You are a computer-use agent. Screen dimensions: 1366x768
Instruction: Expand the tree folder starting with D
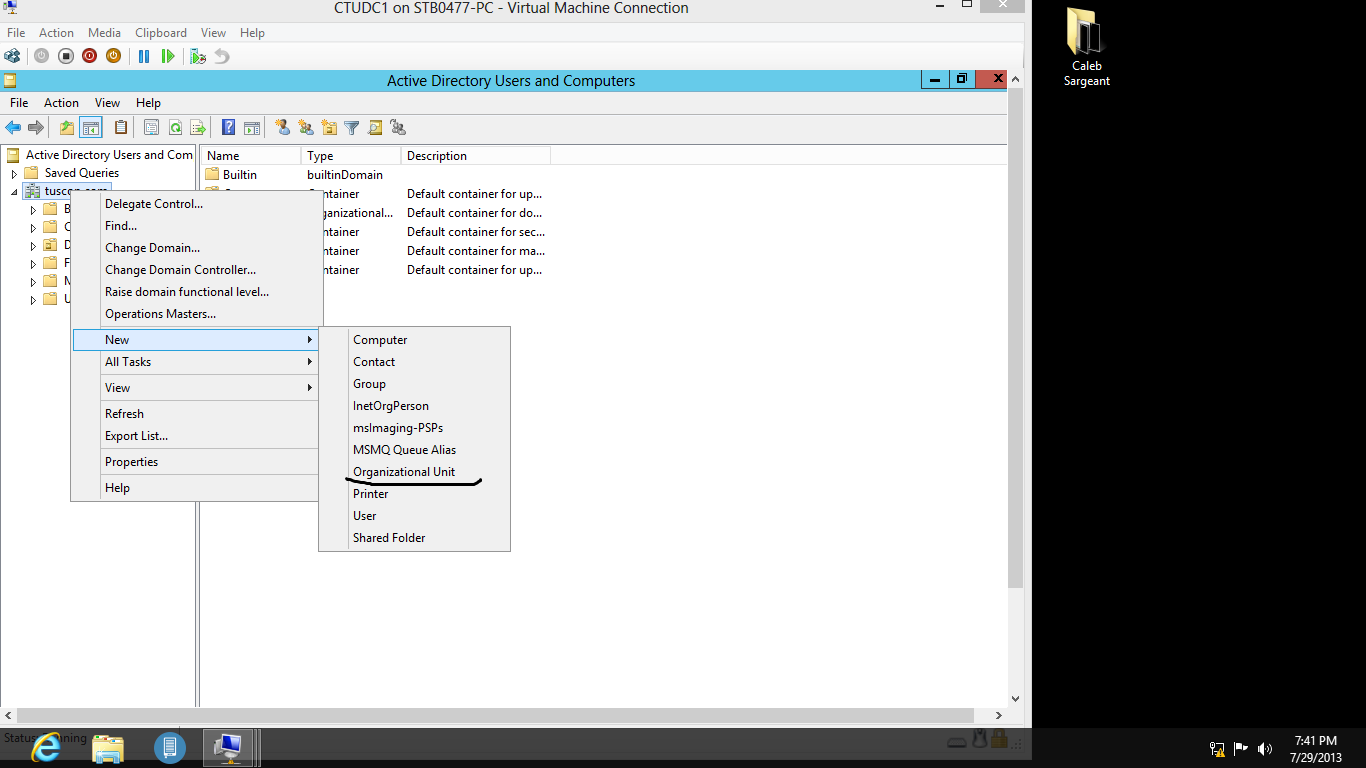pos(33,245)
